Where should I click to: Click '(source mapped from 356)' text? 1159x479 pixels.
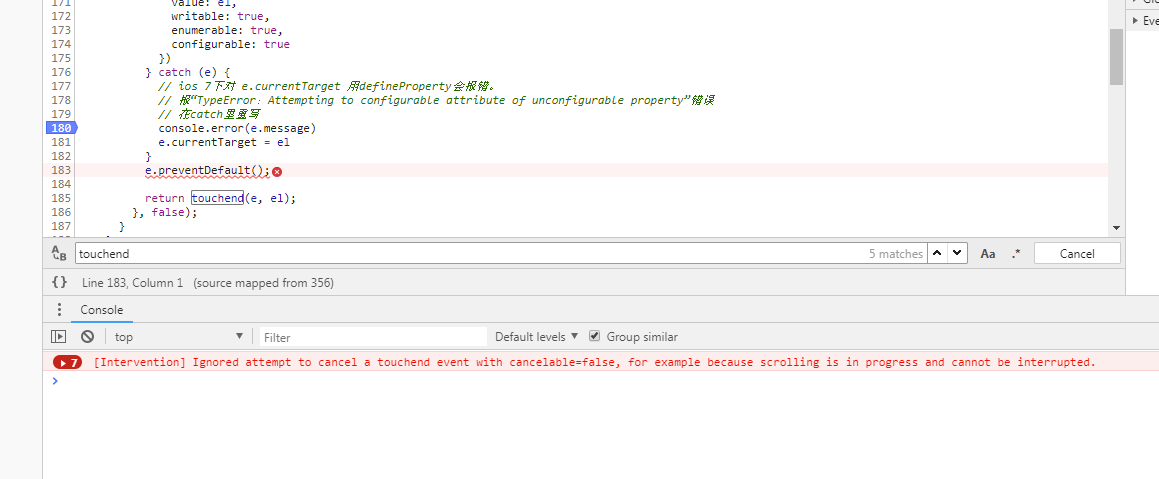pyautogui.click(x=263, y=282)
